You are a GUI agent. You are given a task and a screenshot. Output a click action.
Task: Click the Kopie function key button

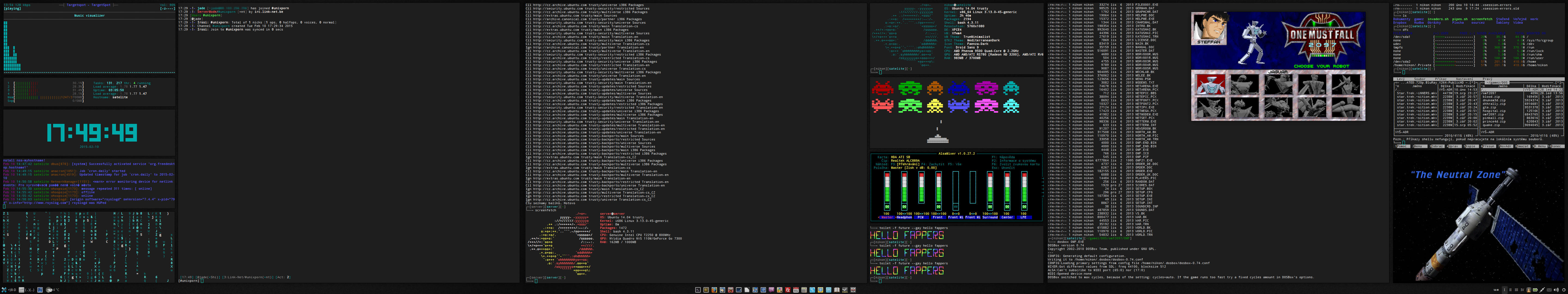coord(1471,146)
